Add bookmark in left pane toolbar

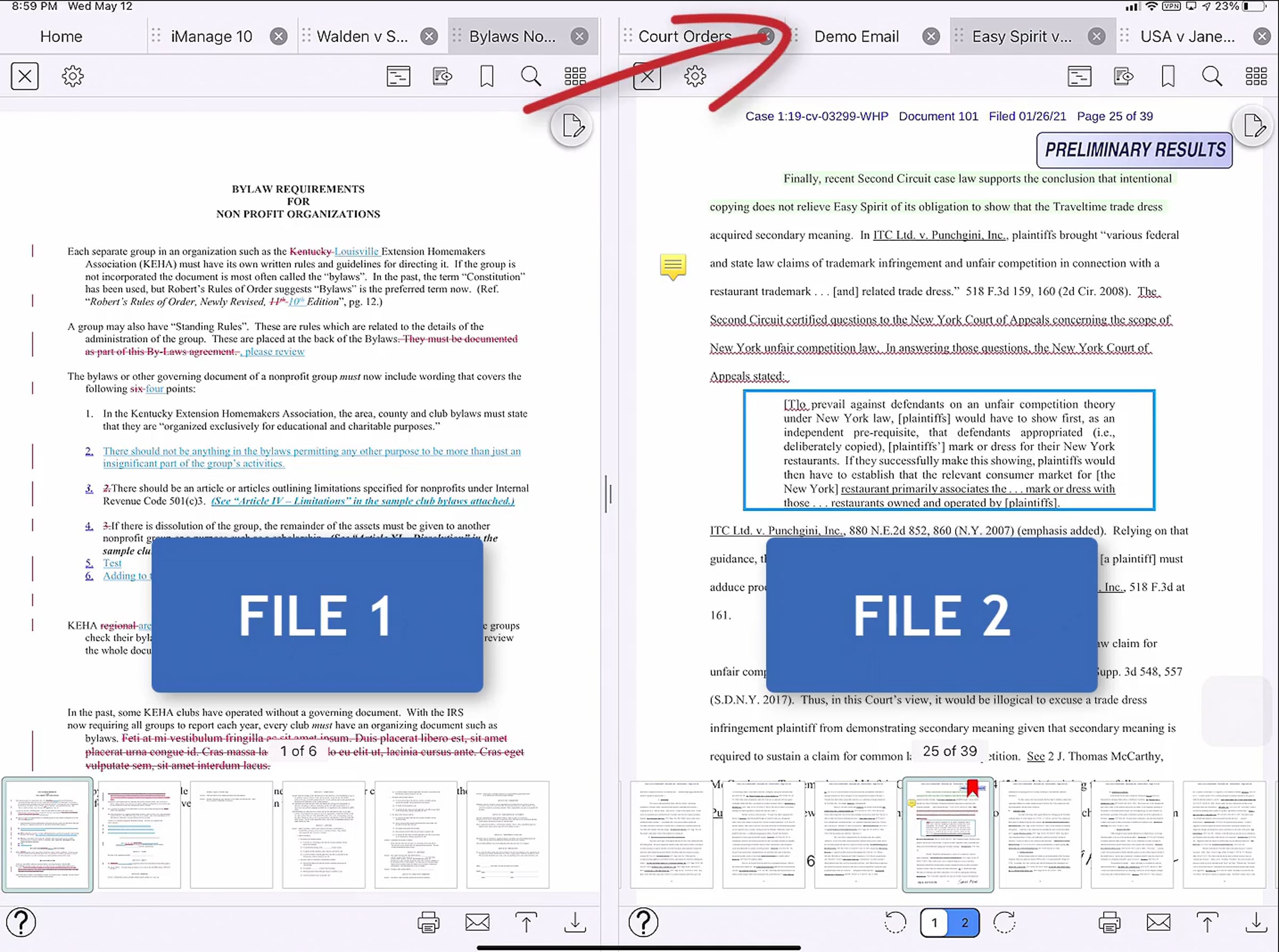(487, 76)
